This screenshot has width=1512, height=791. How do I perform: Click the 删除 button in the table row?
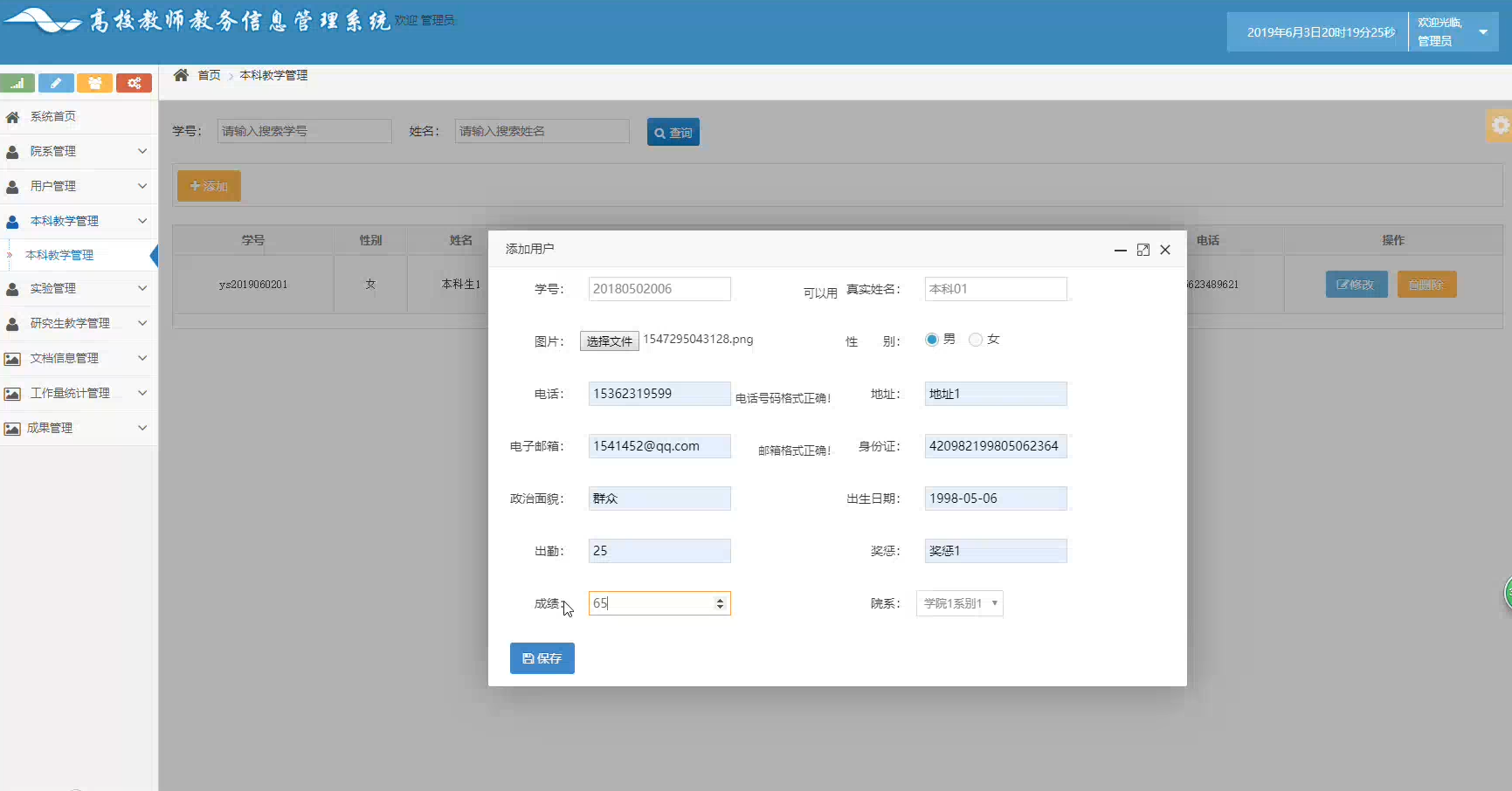[x=1427, y=285]
